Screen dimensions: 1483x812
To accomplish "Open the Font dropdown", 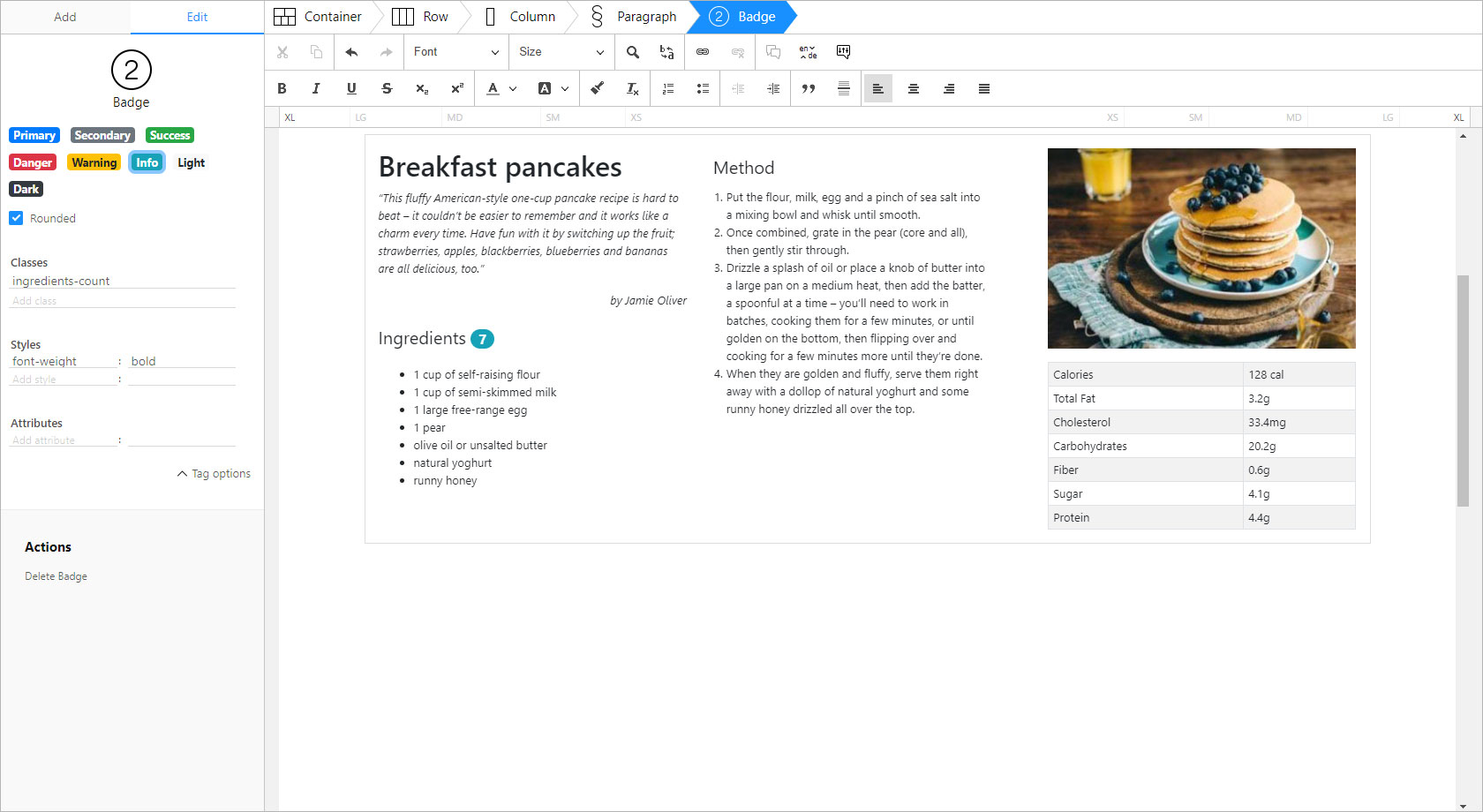I will (x=456, y=52).
